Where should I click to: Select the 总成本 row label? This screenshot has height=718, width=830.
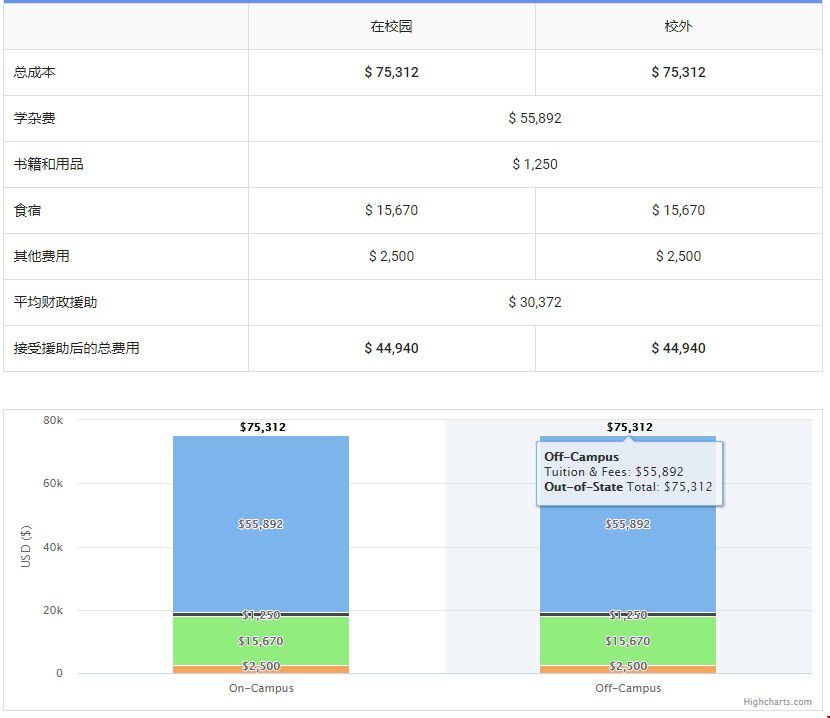click(x=34, y=73)
